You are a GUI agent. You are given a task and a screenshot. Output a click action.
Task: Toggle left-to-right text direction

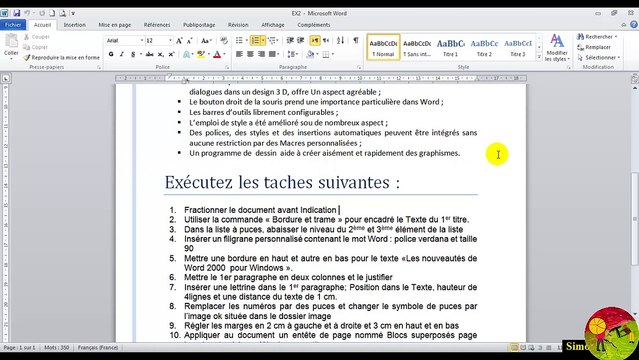[315, 40]
